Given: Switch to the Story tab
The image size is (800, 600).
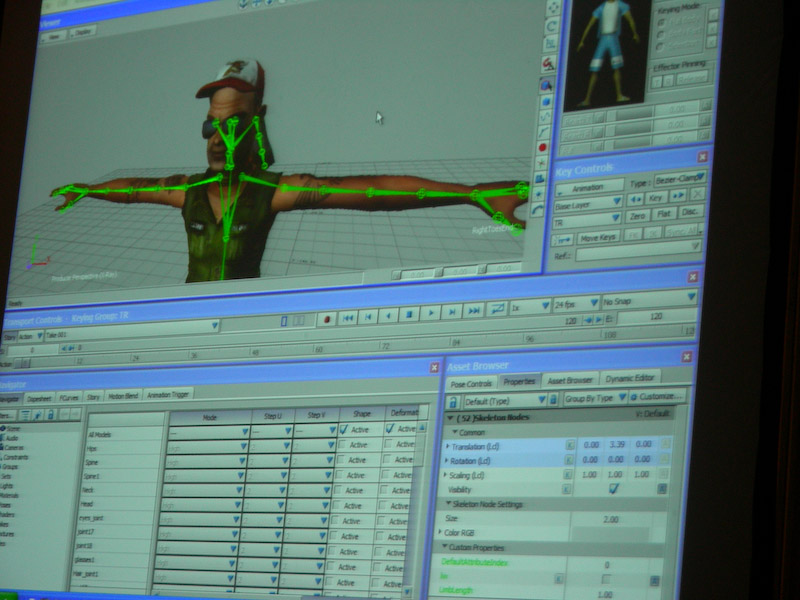Looking at the screenshot, I should [x=93, y=396].
